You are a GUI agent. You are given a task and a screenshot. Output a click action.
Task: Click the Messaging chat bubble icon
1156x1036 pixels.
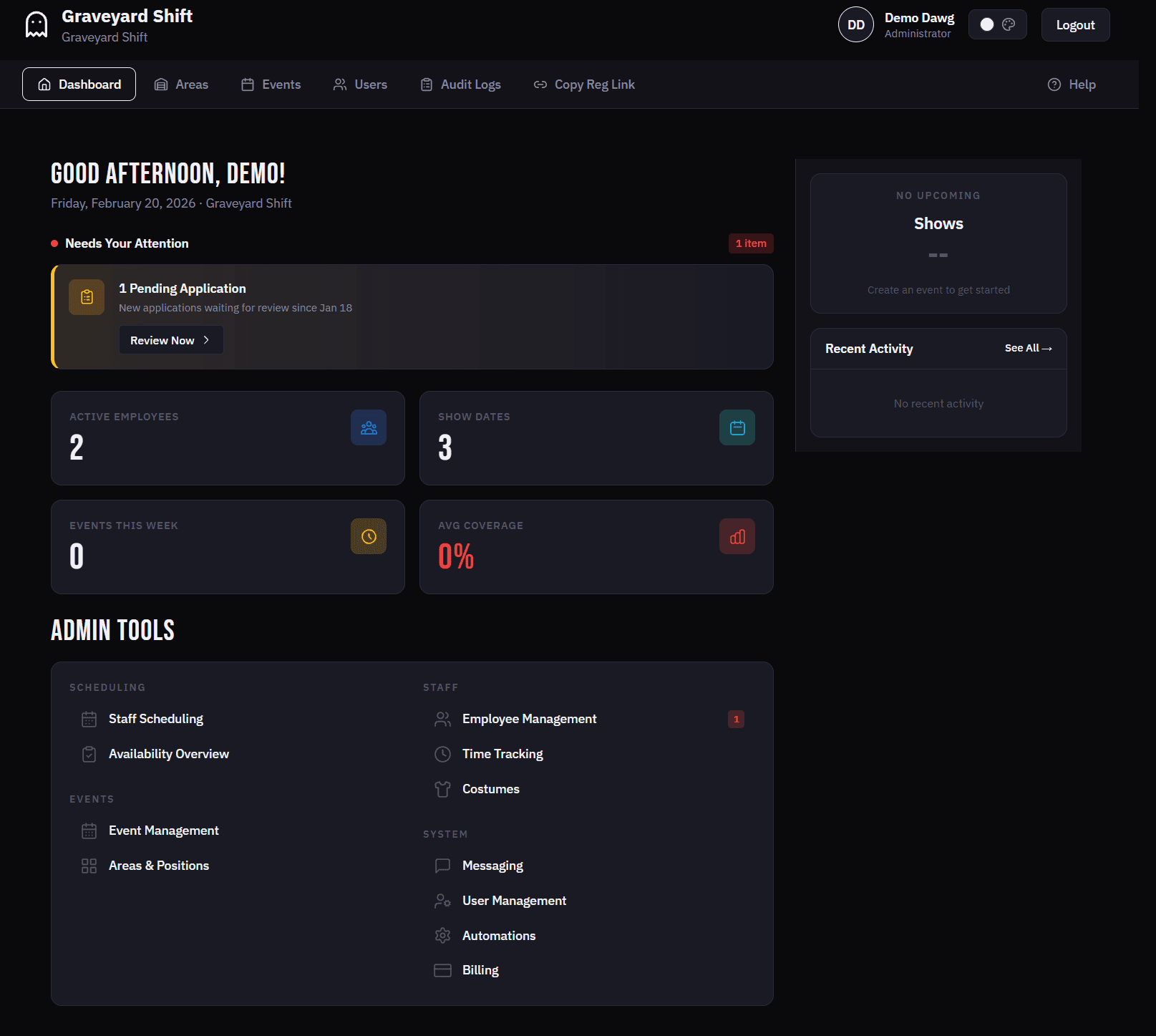click(442, 866)
